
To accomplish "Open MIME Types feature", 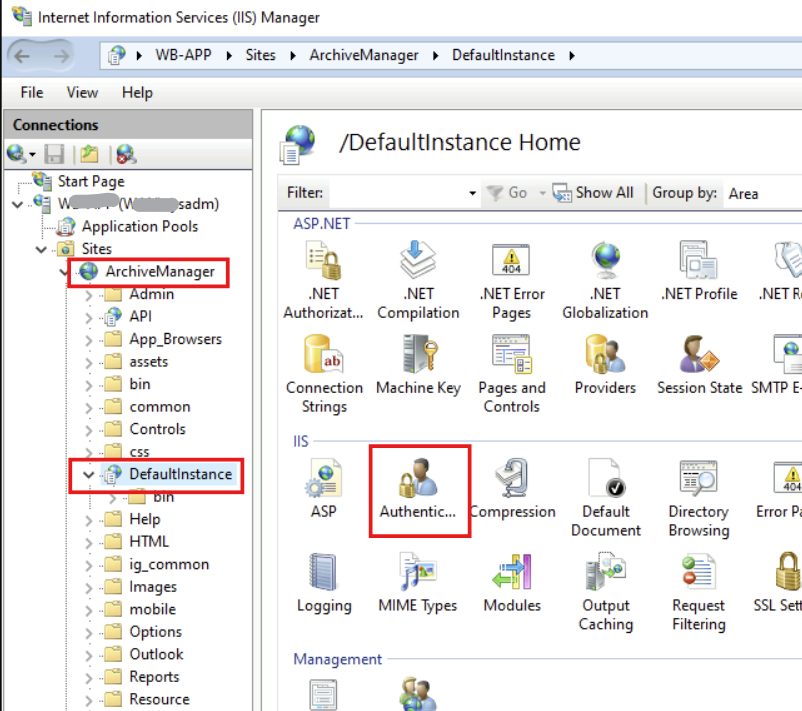I will [418, 583].
